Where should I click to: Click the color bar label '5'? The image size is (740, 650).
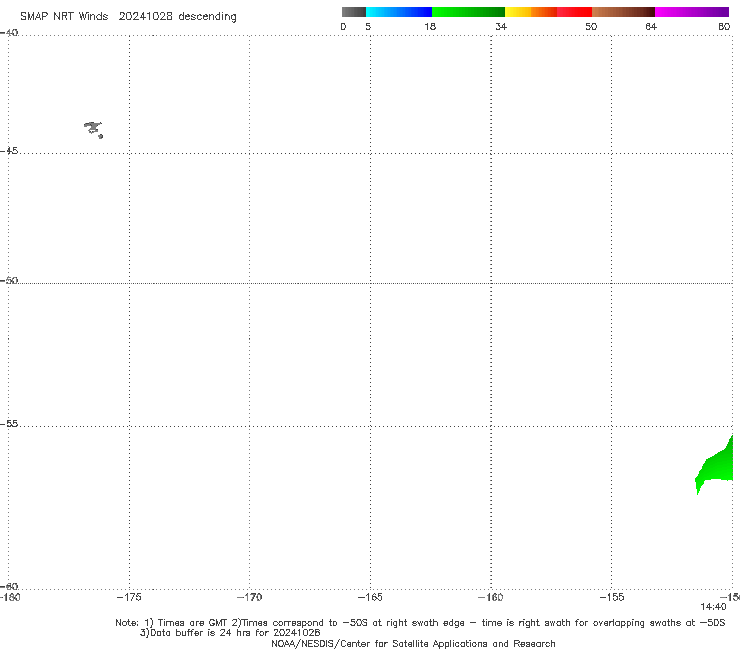click(368, 27)
